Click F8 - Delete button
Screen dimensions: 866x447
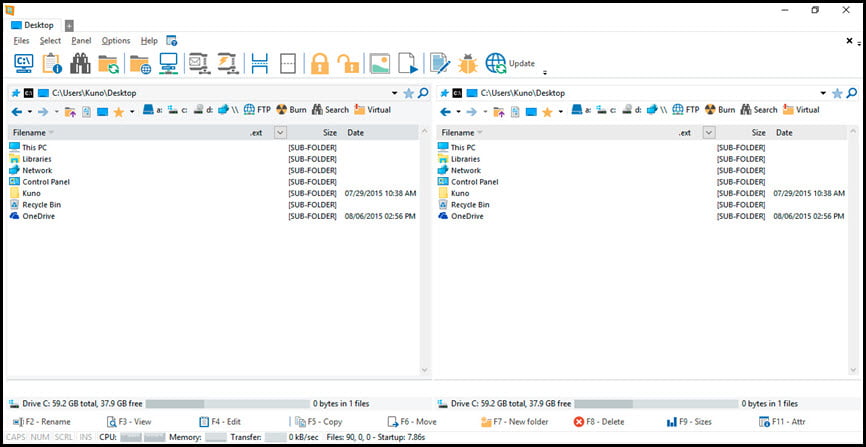599,422
